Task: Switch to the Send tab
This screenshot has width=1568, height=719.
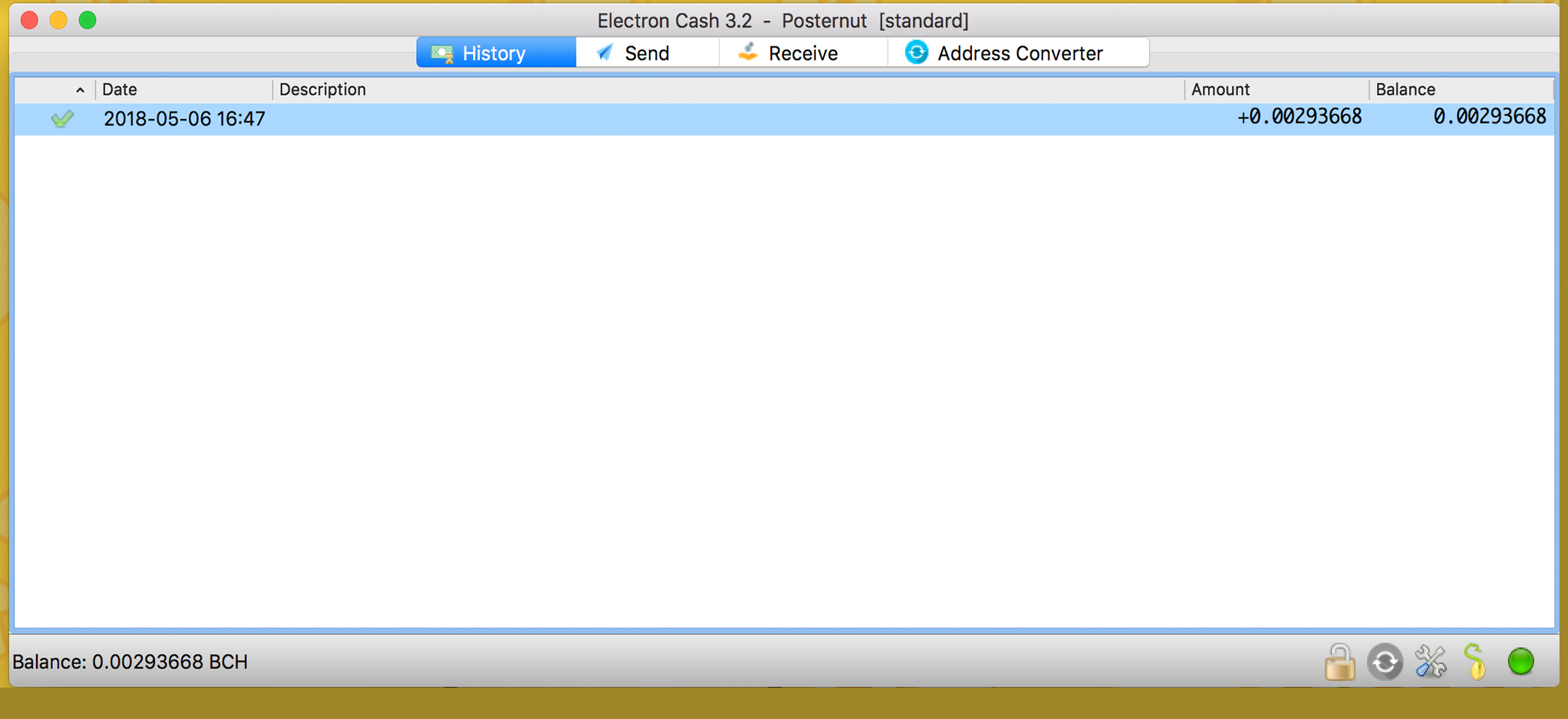Action: pyautogui.click(x=647, y=53)
